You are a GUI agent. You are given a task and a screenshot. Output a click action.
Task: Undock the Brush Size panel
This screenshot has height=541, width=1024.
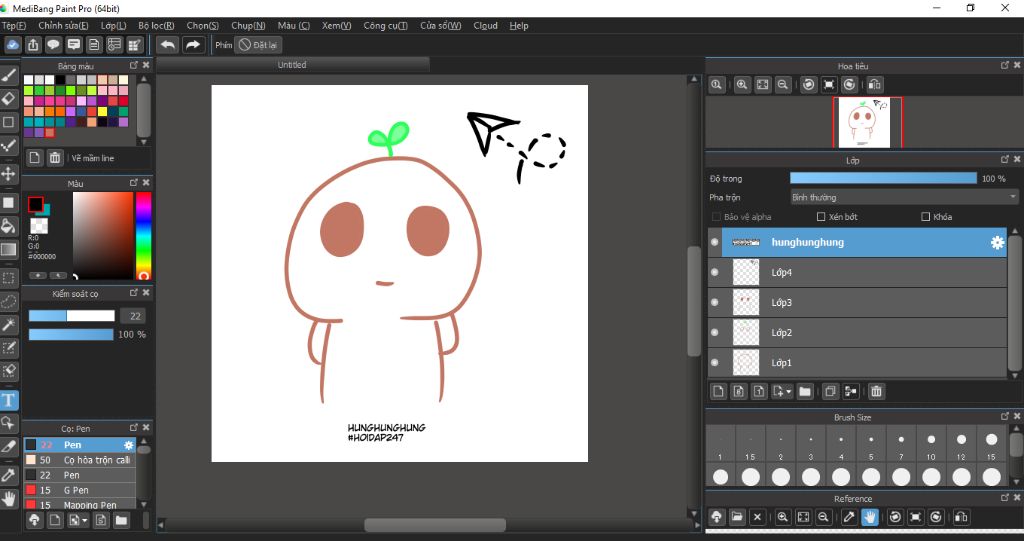[1004, 416]
